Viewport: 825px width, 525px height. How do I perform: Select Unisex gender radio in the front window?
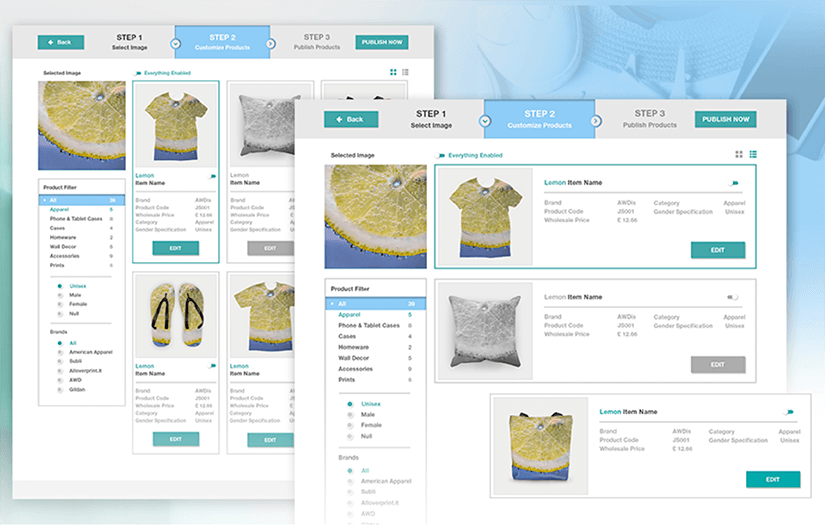click(x=350, y=404)
